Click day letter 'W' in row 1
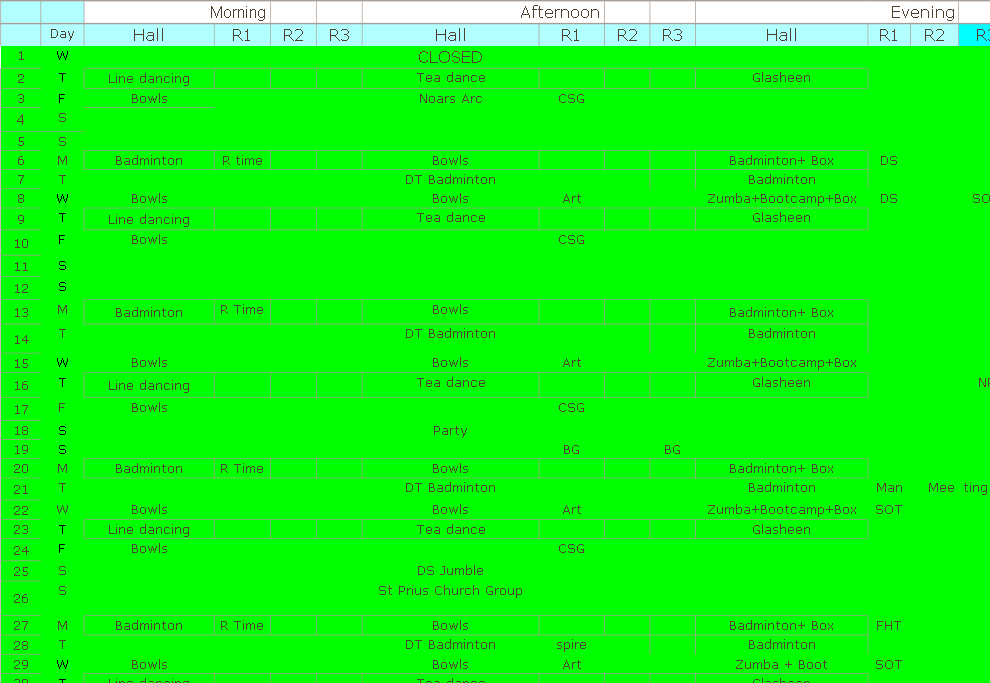 tap(63, 56)
